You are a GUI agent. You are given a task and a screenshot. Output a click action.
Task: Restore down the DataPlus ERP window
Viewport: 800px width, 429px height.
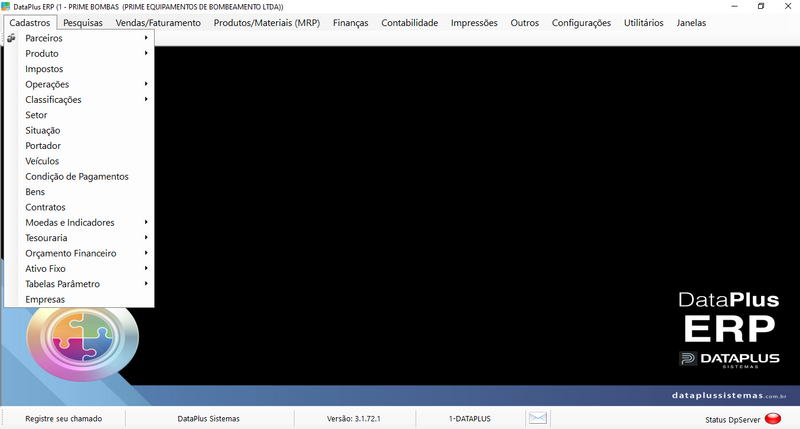point(761,6)
